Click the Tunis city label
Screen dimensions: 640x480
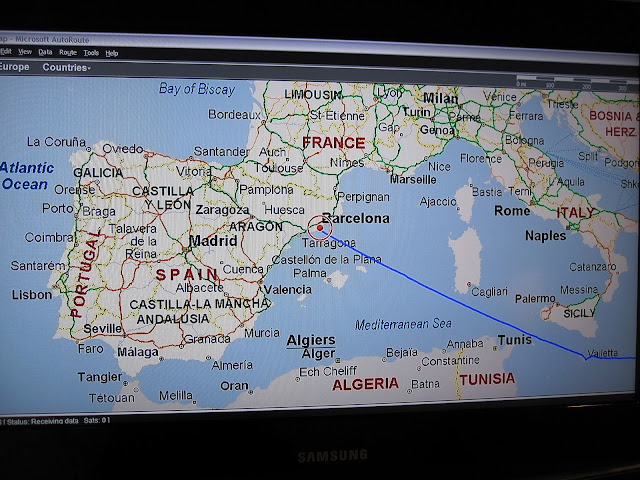tap(515, 340)
